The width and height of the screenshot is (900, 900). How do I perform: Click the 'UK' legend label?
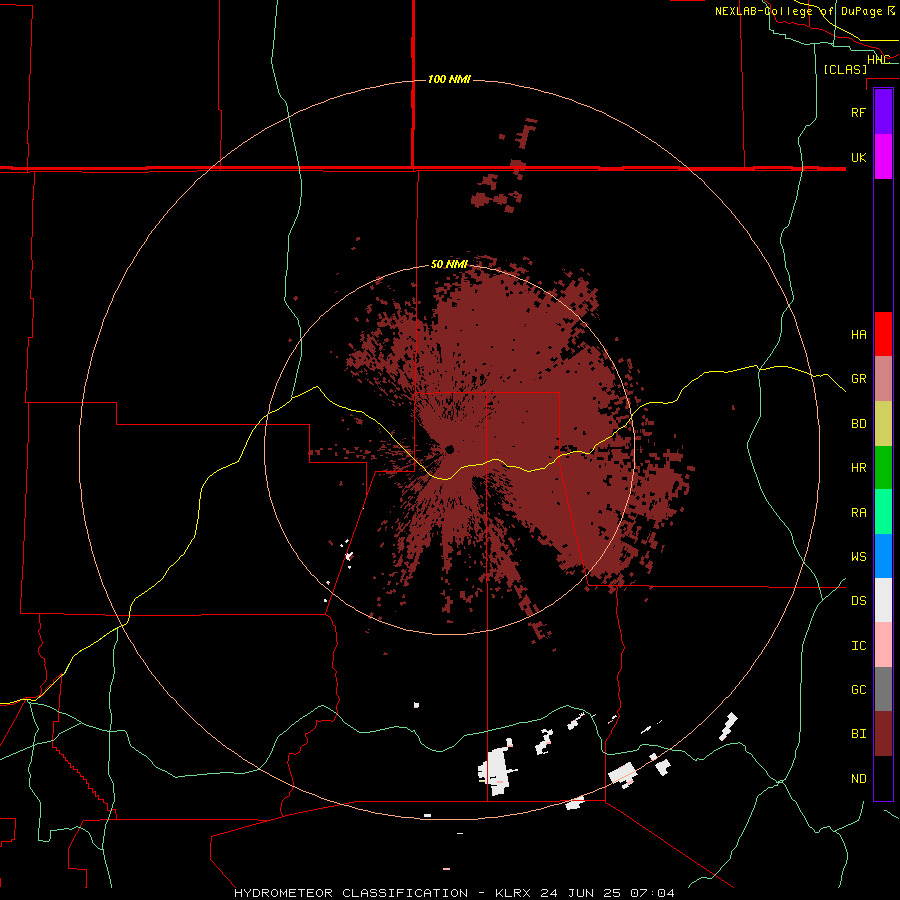tap(858, 158)
